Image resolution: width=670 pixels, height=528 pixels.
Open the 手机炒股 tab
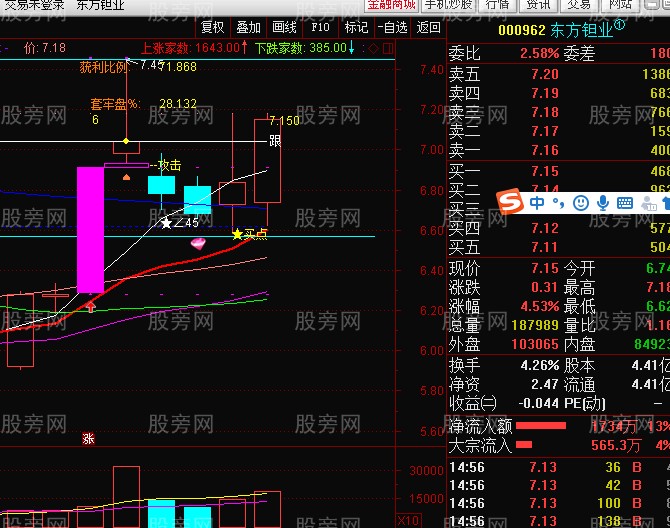click(449, 5)
